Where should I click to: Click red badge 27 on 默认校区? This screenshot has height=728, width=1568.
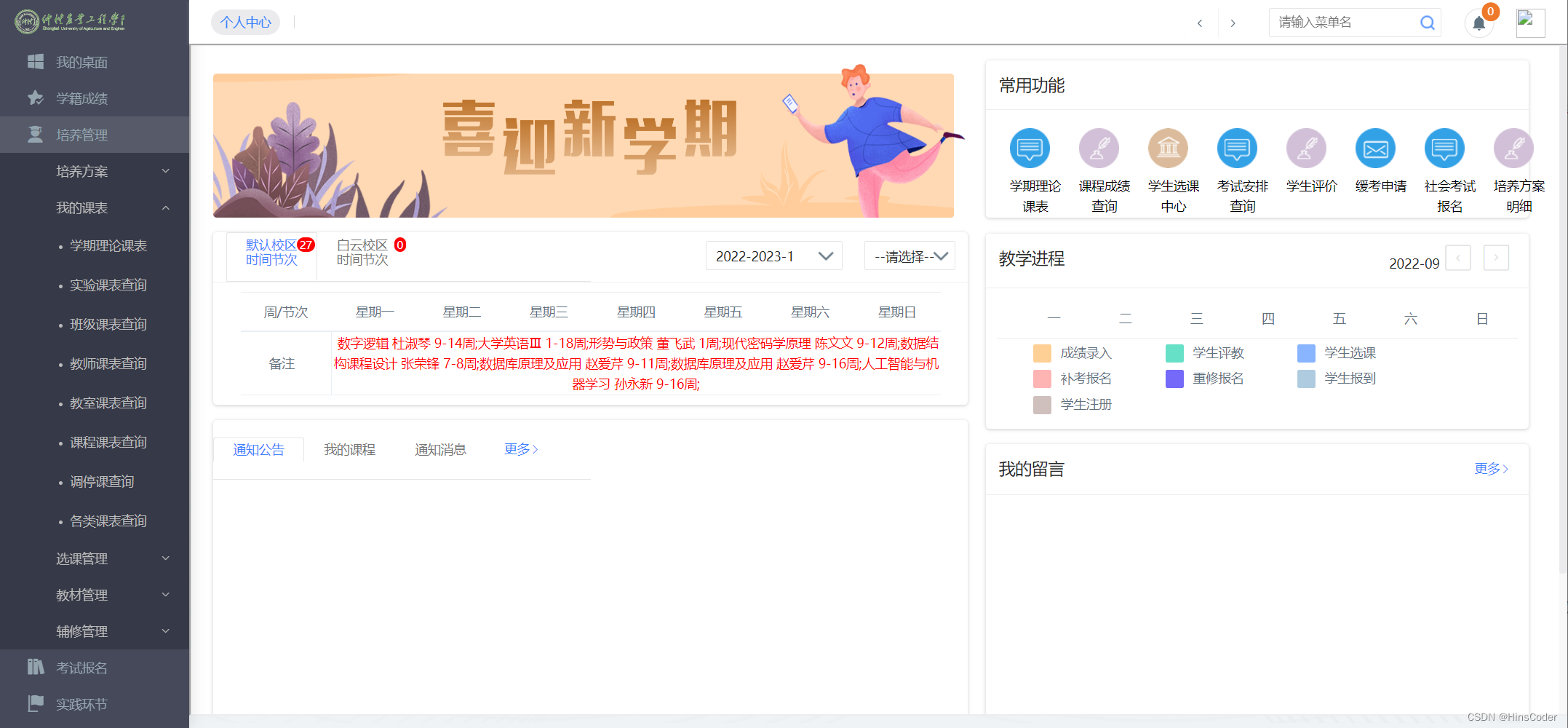(306, 245)
